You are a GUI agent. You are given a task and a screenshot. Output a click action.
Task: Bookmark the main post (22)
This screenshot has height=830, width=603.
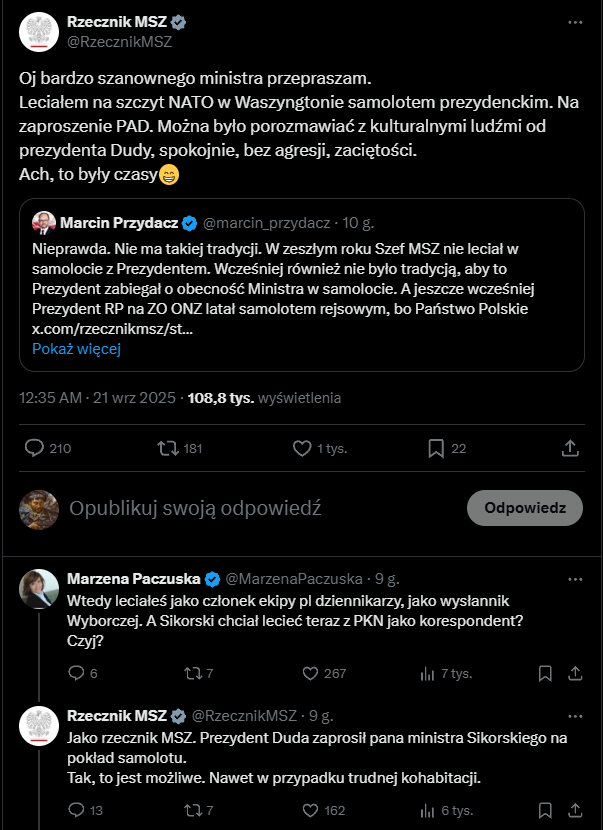coord(436,448)
